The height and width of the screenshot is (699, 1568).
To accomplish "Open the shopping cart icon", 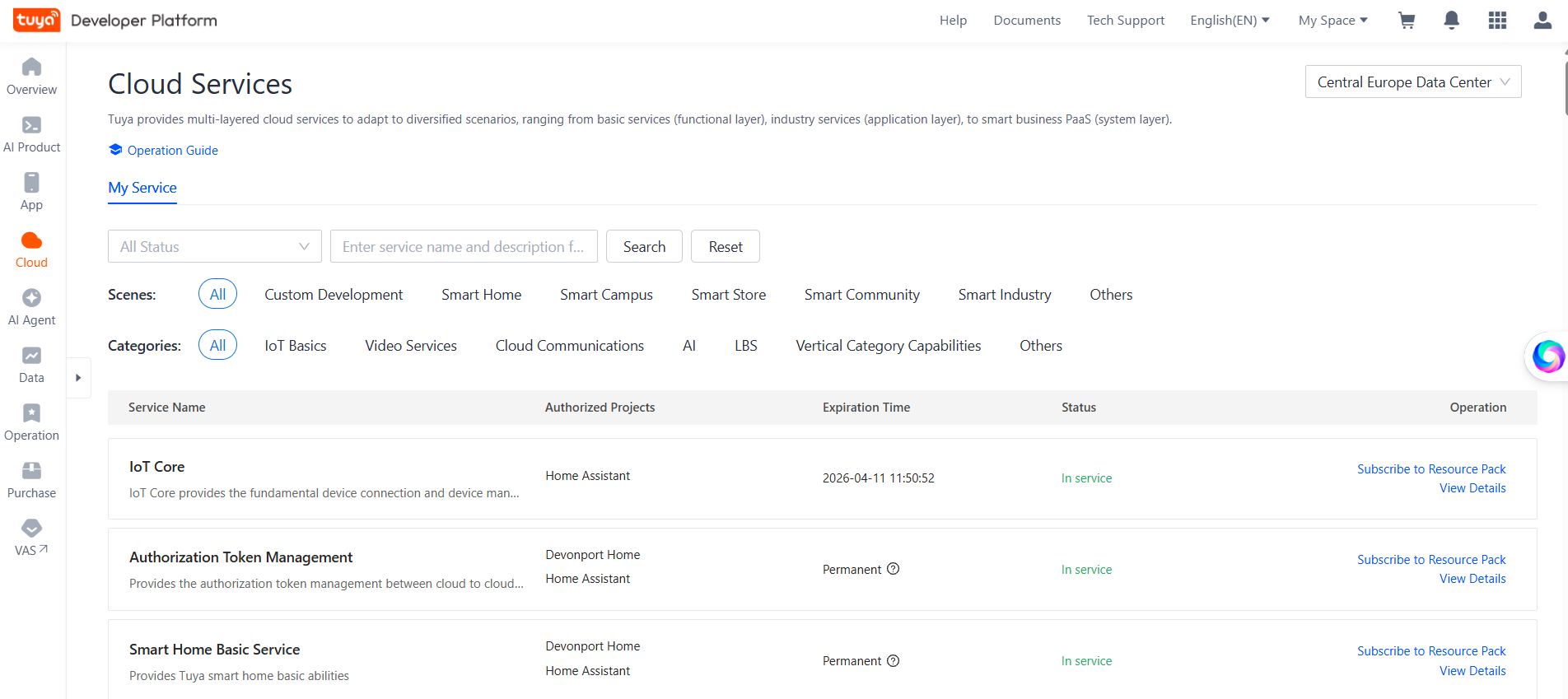I will coord(1407,21).
